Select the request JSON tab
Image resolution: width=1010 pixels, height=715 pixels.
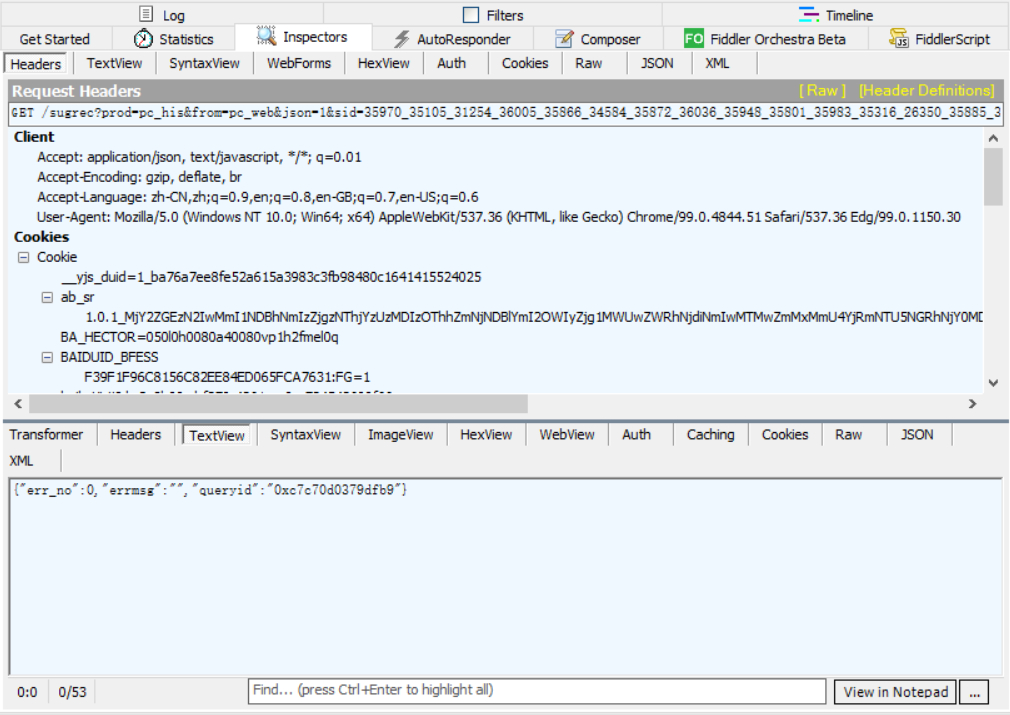(x=657, y=63)
